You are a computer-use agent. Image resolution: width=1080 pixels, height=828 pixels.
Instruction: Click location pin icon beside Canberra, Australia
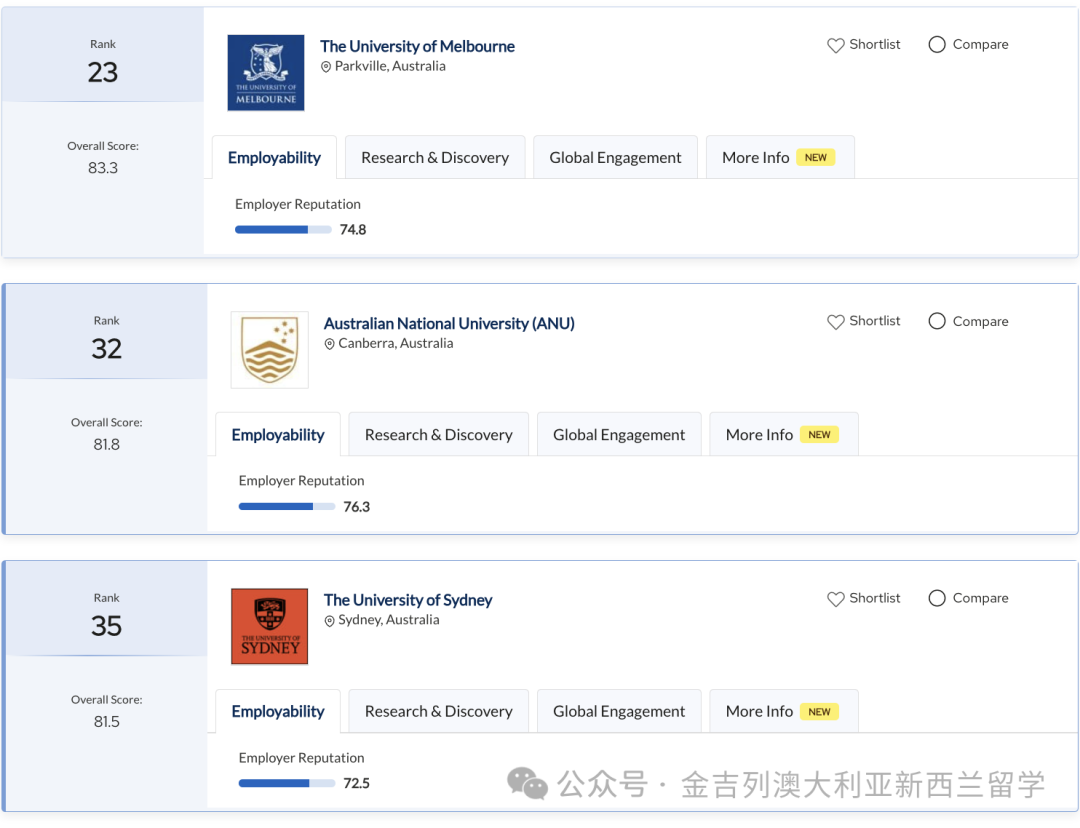tap(330, 344)
